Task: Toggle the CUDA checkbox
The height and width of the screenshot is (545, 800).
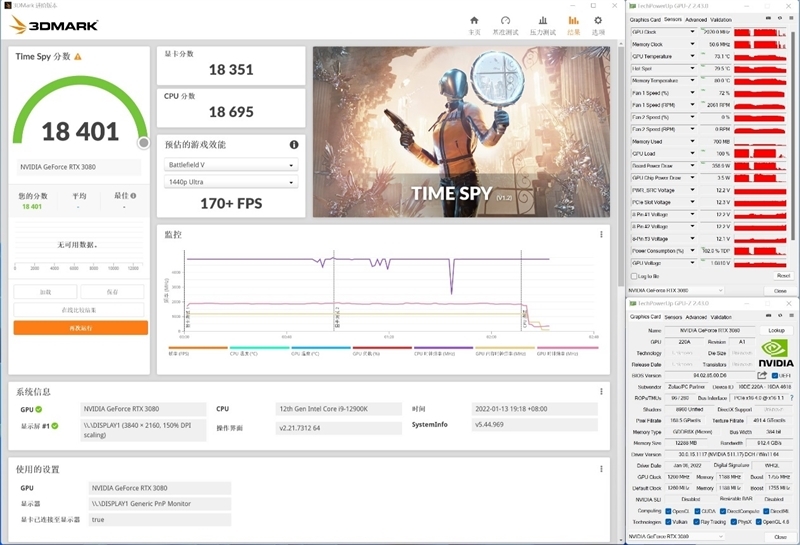Action: (x=697, y=511)
